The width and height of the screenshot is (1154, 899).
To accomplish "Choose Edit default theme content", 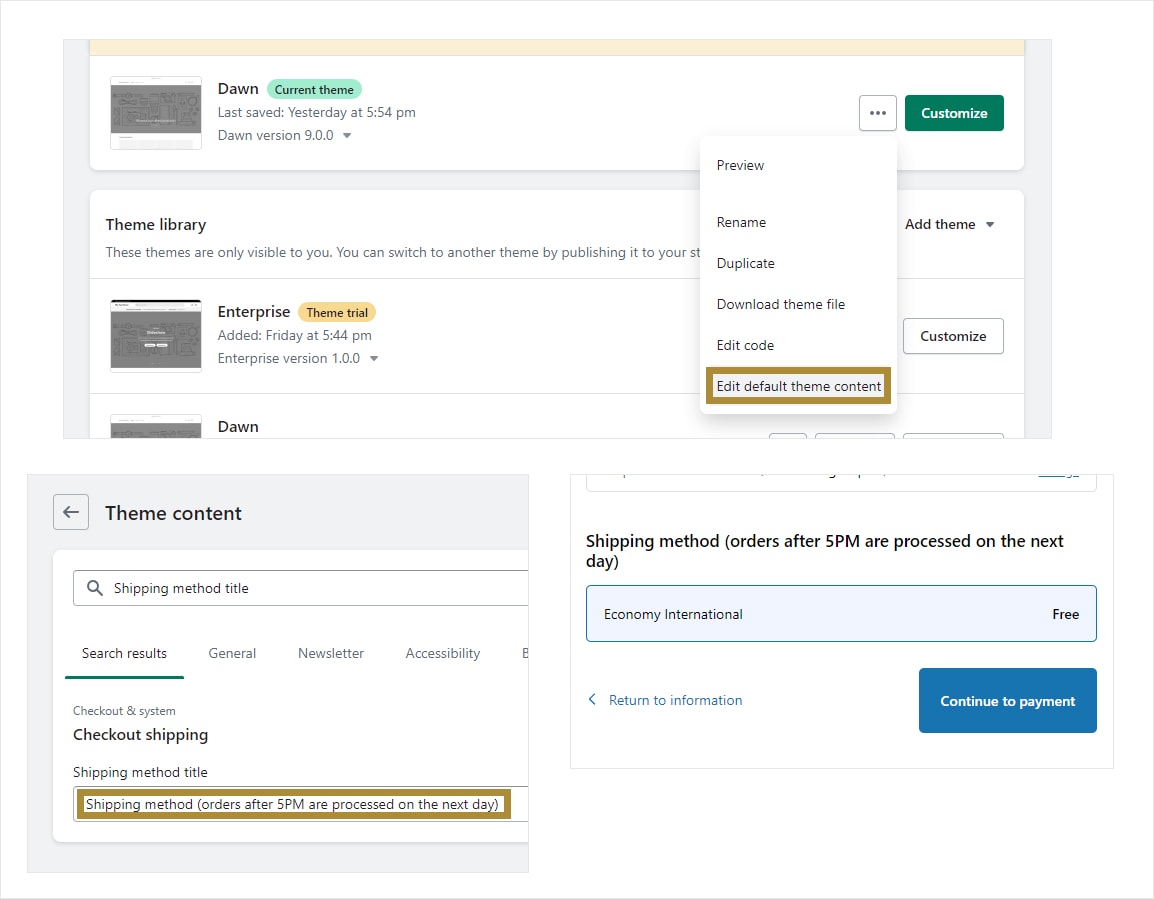I will point(798,386).
